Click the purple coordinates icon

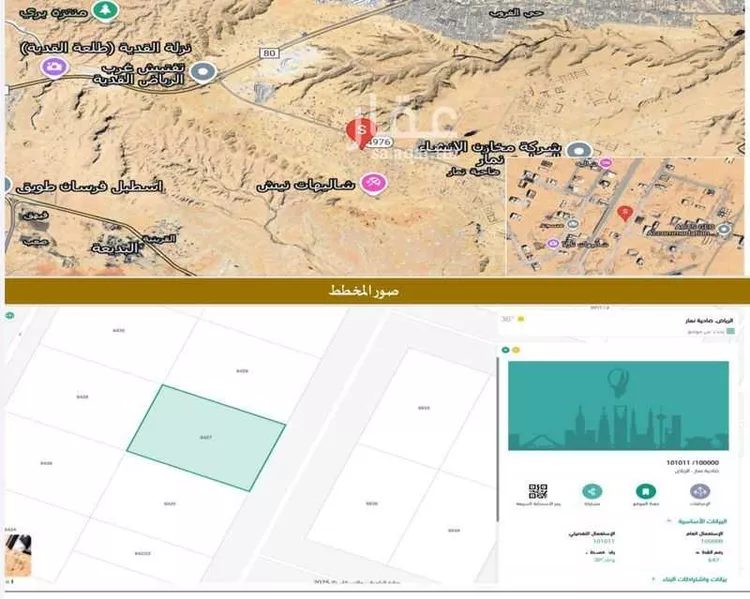pos(700,491)
